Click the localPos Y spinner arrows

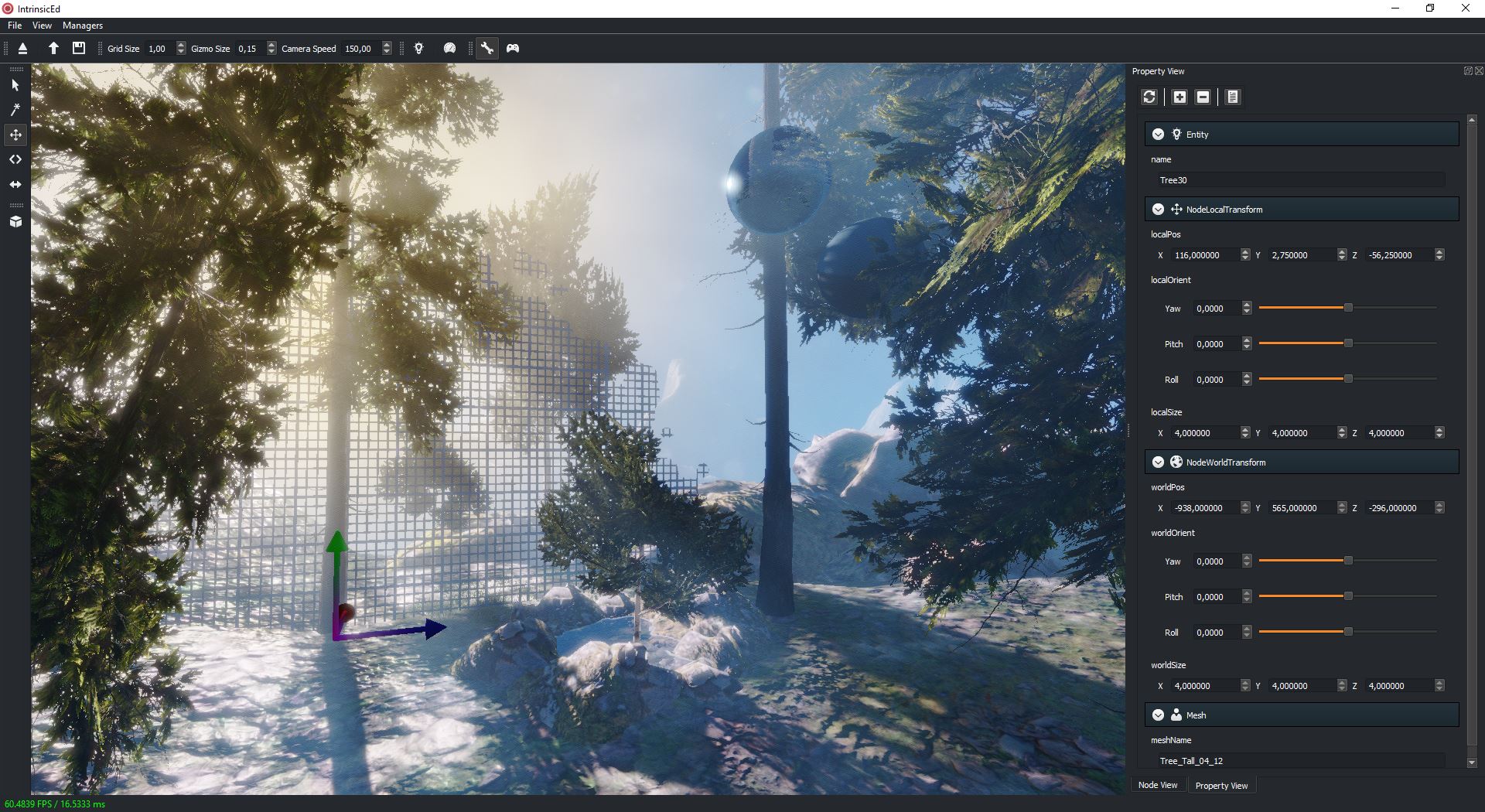click(1342, 254)
